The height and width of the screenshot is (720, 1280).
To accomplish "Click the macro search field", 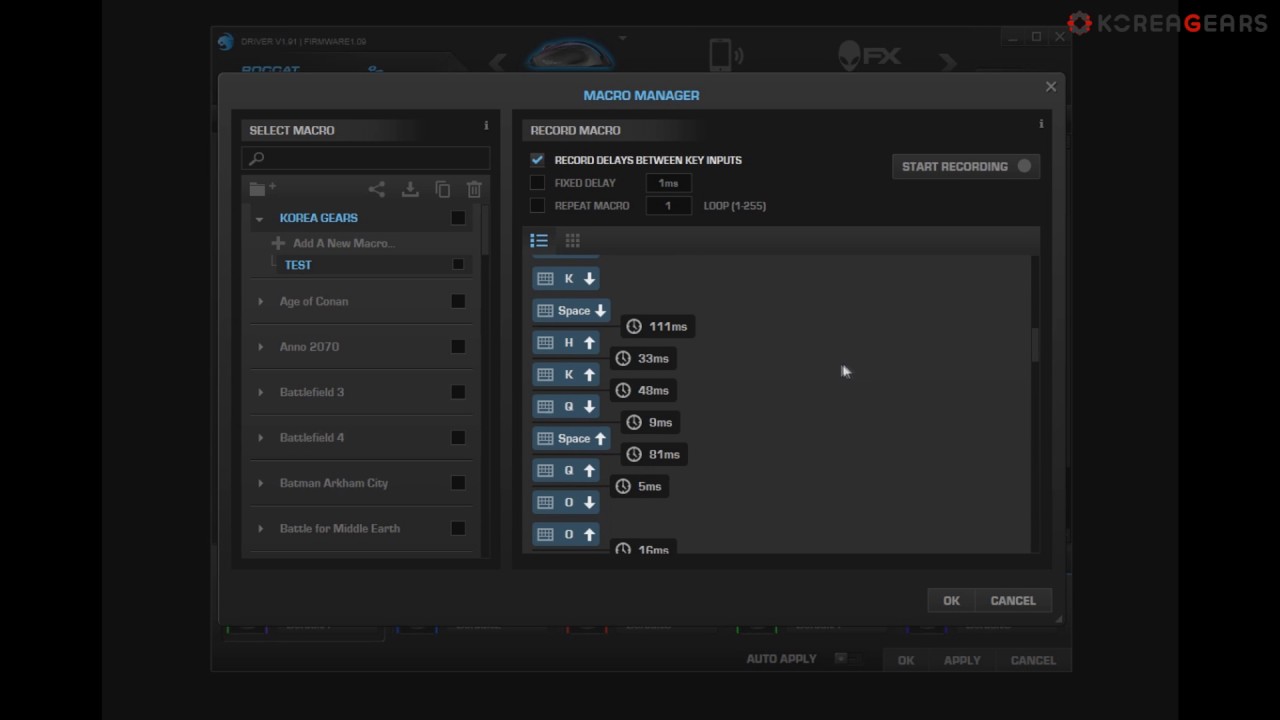I will pyautogui.click(x=366, y=158).
